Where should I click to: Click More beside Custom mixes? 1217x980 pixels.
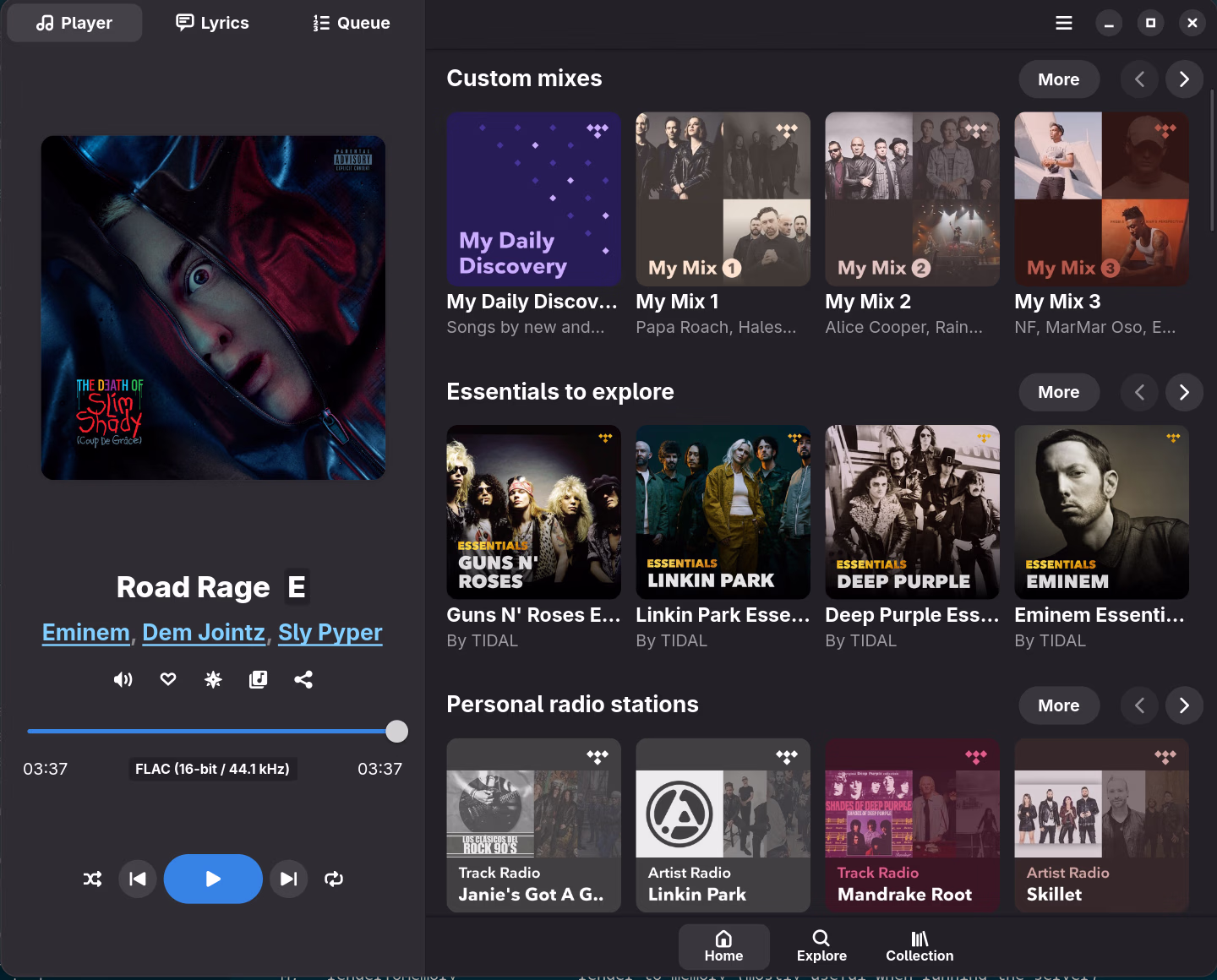click(x=1058, y=79)
